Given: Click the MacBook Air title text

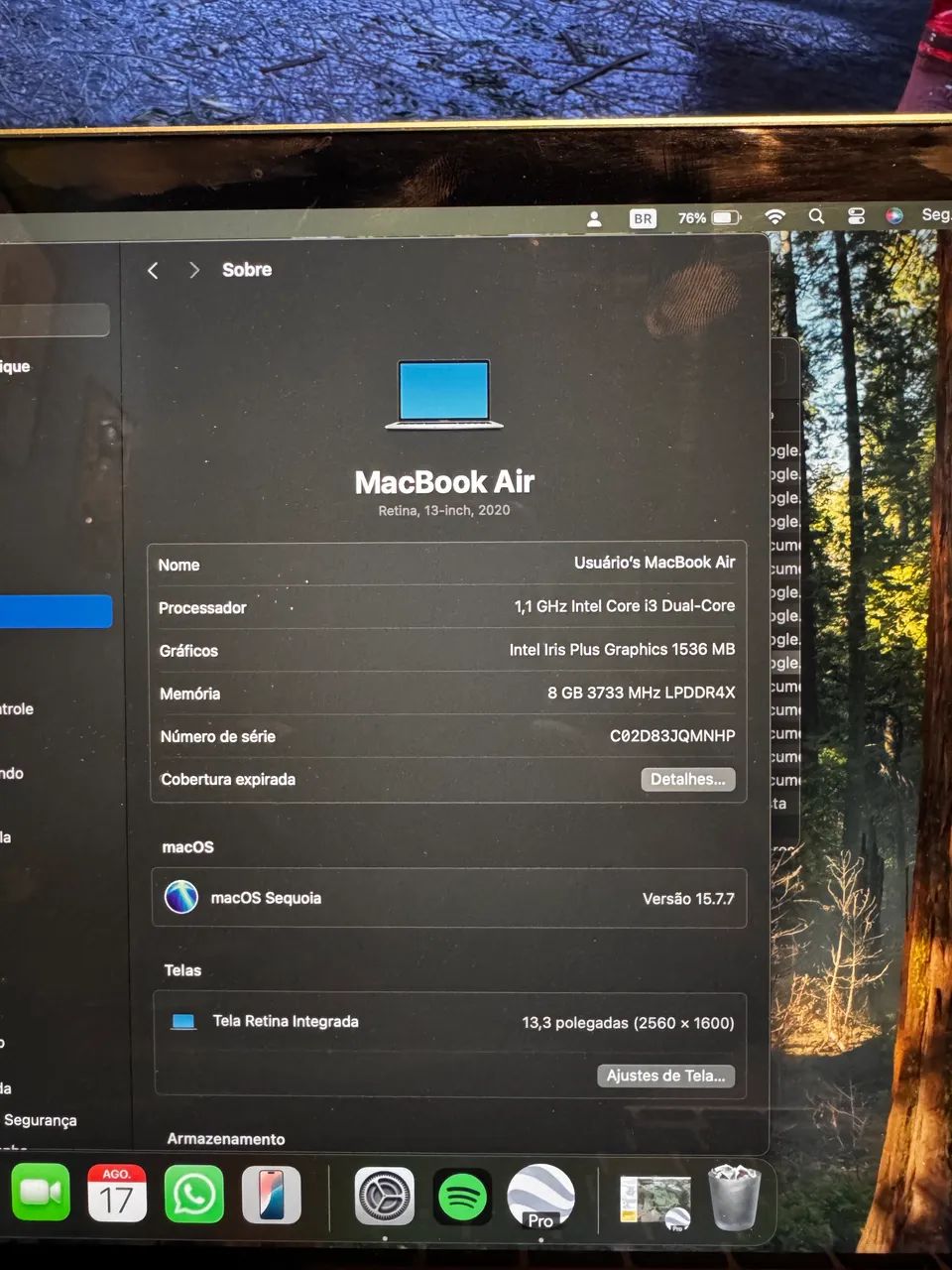Looking at the screenshot, I should [444, 482].
